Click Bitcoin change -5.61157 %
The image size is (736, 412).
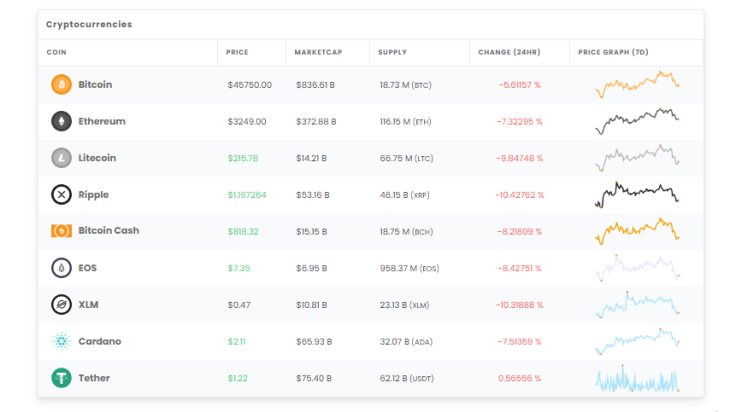519,85
